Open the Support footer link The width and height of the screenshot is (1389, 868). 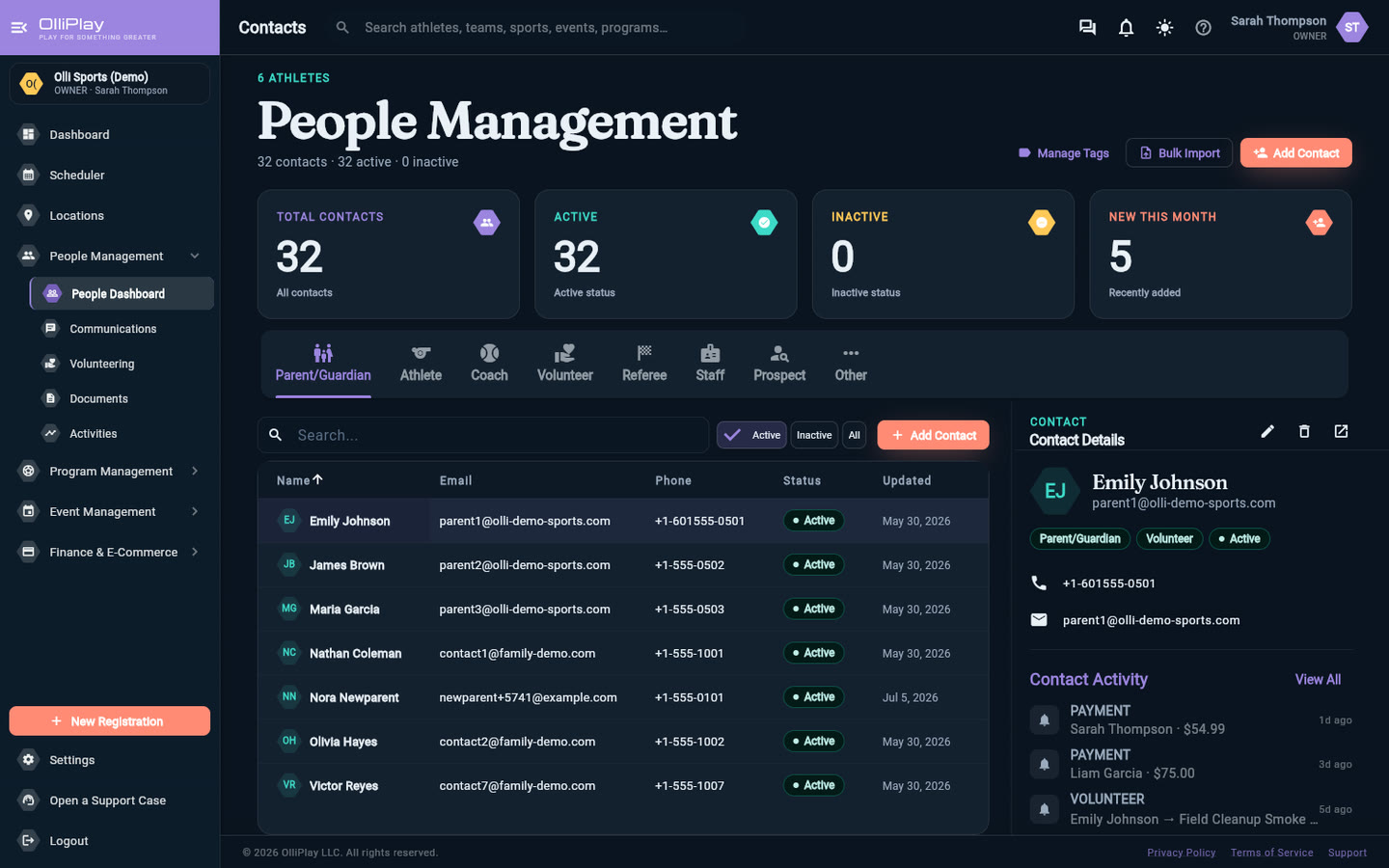(x=1347, y=853)
